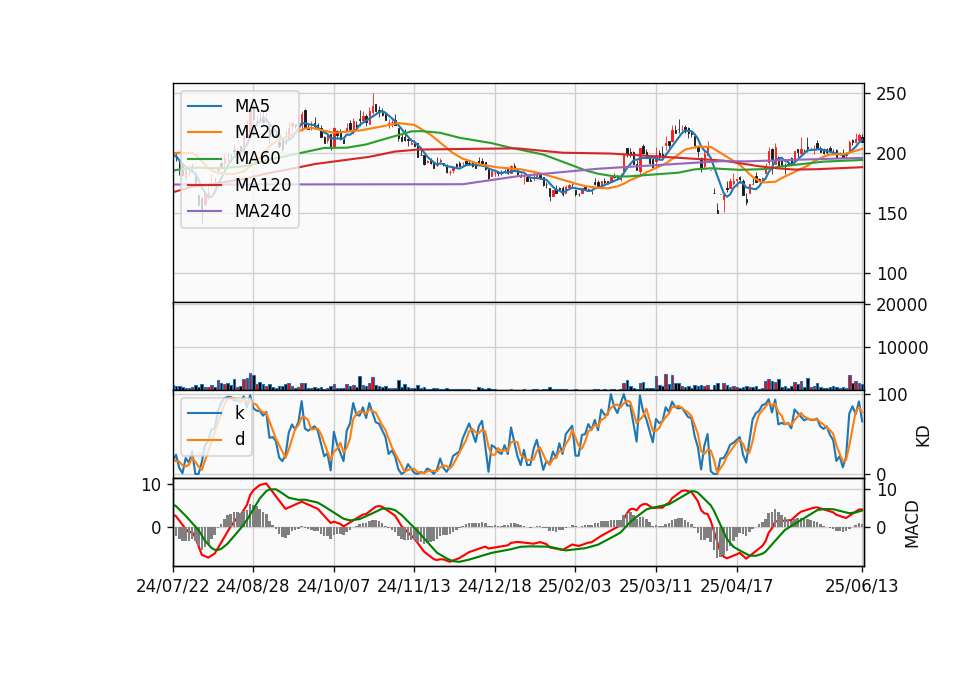Click the 200 price axis tick label

(x=891, y=154)
